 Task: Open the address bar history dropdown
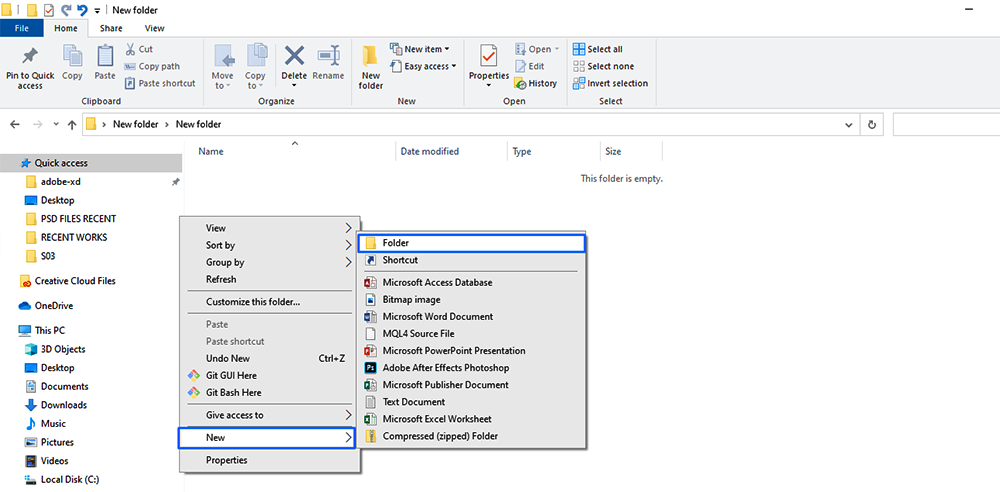(x=849, y=125)
